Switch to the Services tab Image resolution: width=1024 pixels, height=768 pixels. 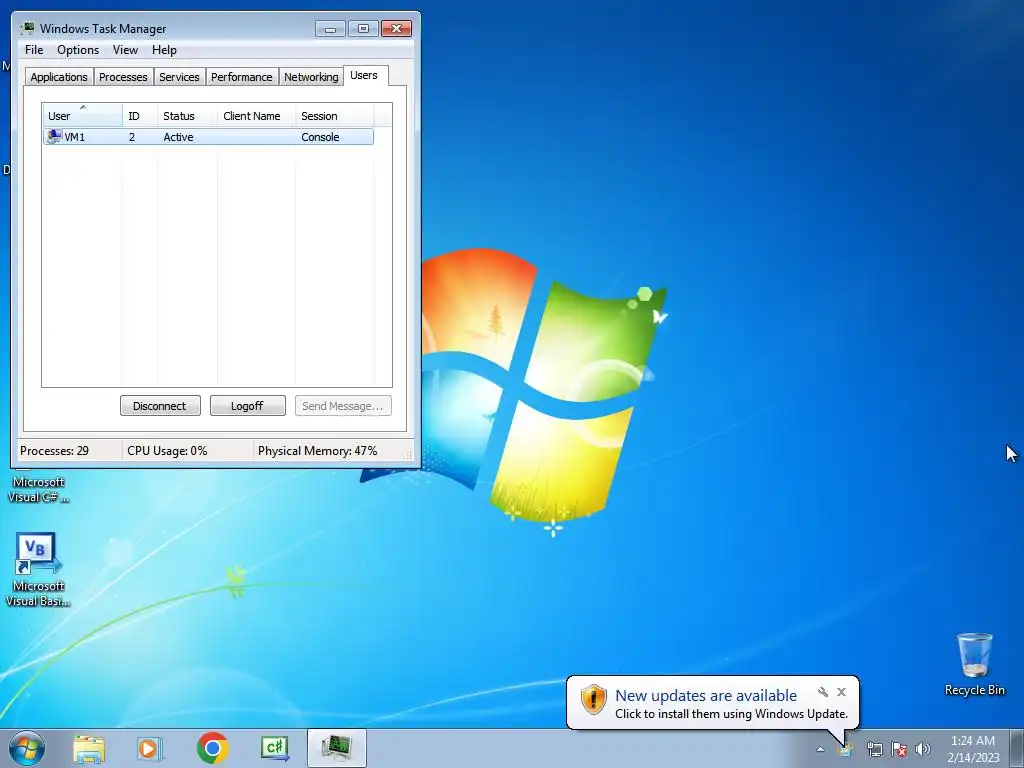179,76
